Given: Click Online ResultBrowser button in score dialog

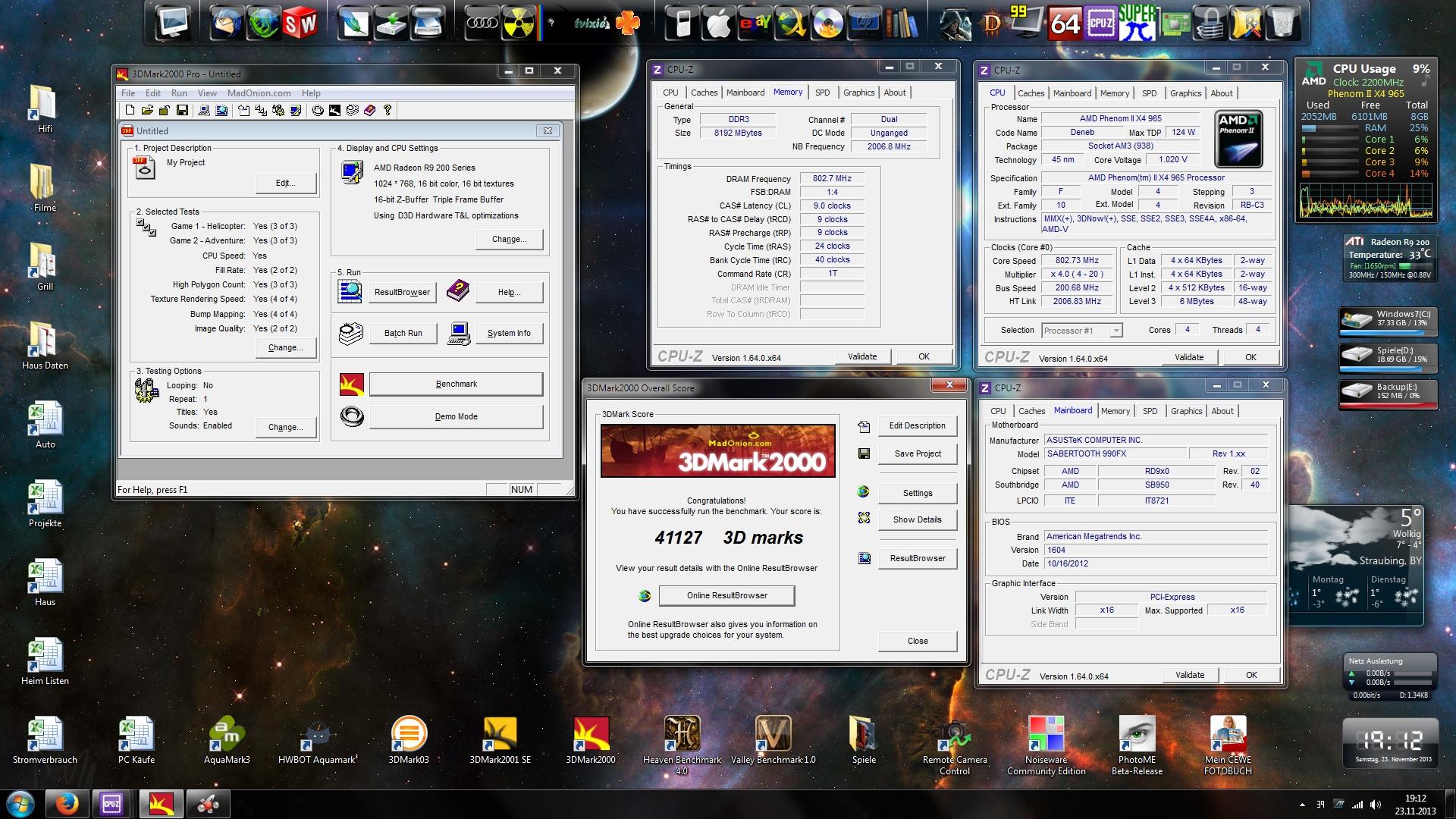Looking at the screenshot, I should click(x=726, y=595).
